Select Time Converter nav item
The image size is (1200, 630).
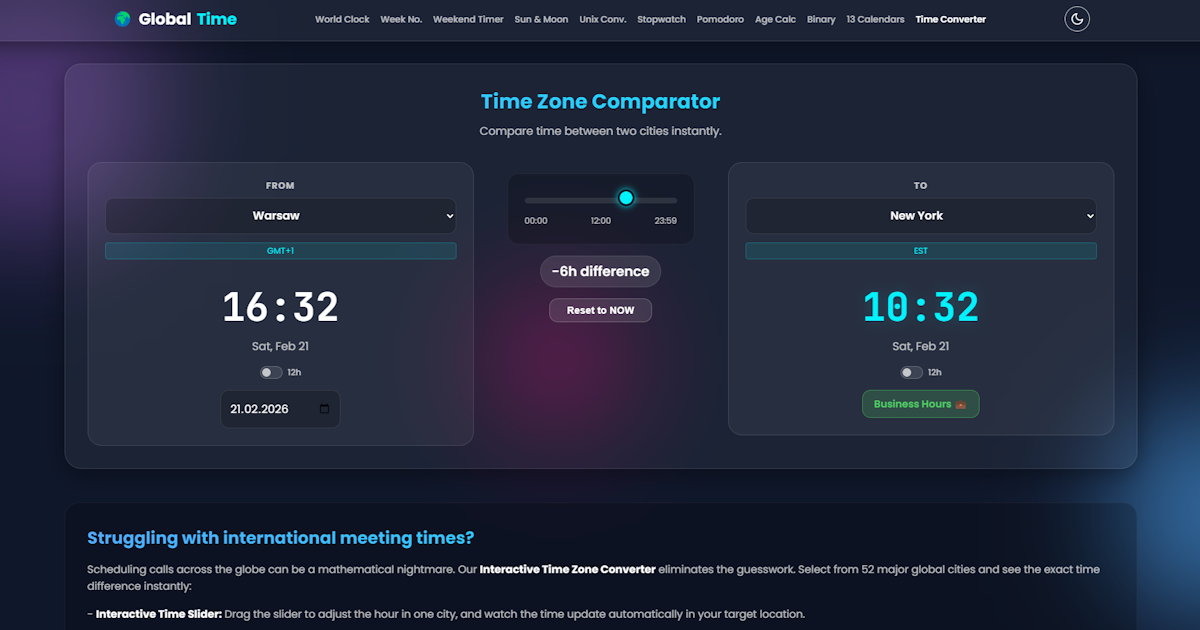tap(950, 19)
